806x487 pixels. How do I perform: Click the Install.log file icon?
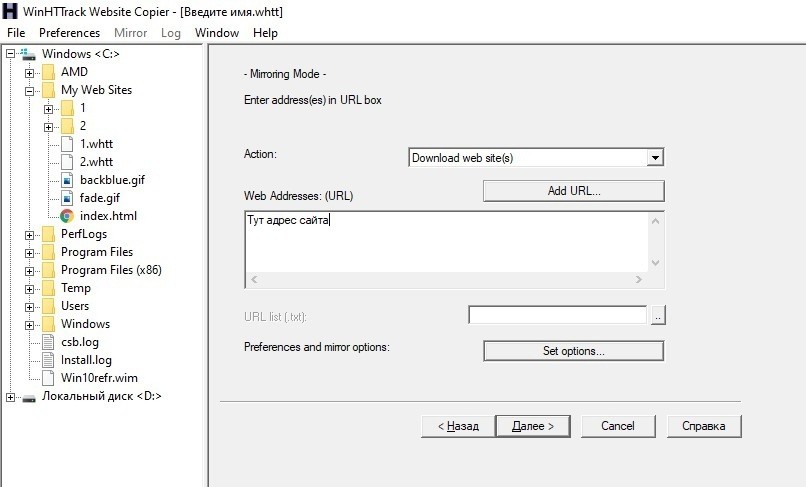pyautogui.click(x=48, y=360)
